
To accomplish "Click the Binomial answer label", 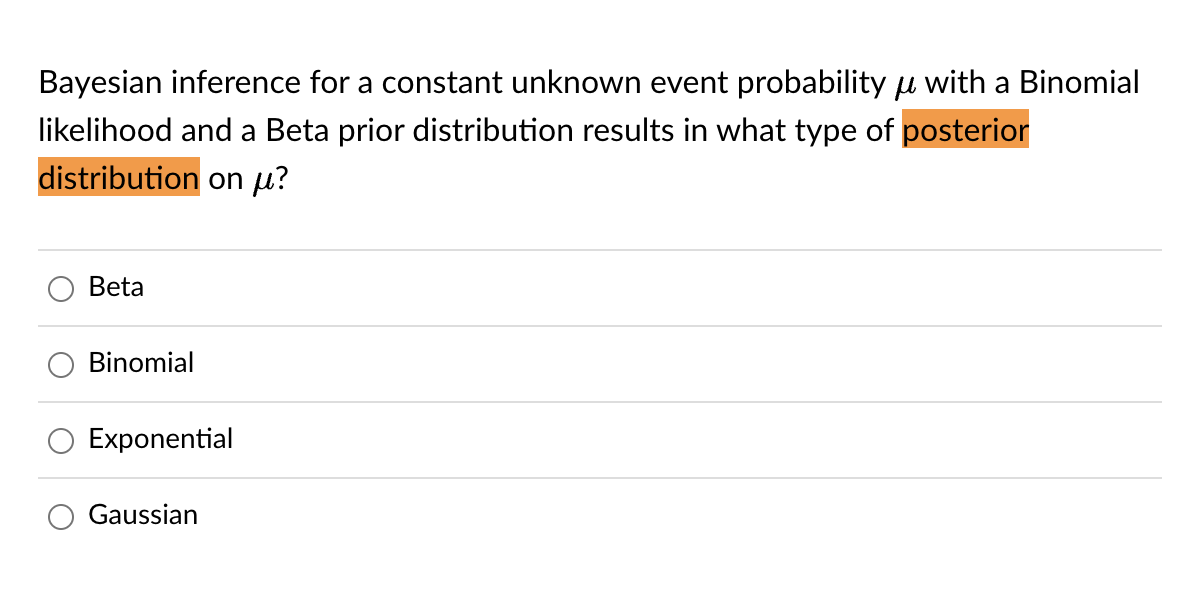I will point(141,363).
